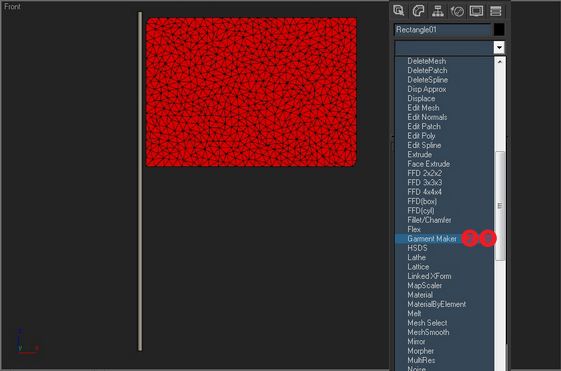The width and height of the screenshot is (561, 371).
Task: Select the Extrude modifier entry
Action: 419,155
